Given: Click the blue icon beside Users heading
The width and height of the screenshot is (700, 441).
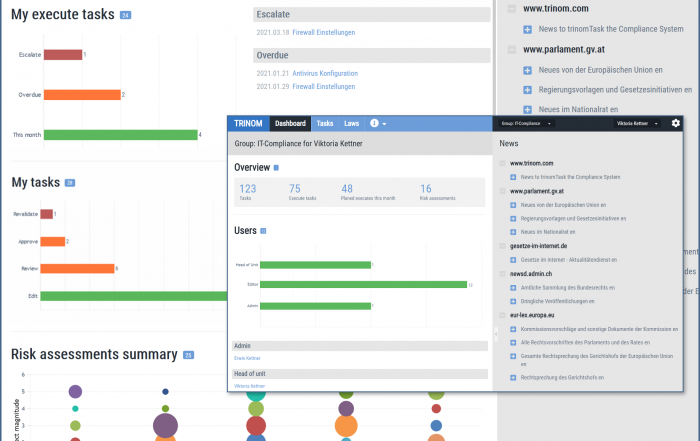Looking at the screenshot, I should tap(263, 231).
